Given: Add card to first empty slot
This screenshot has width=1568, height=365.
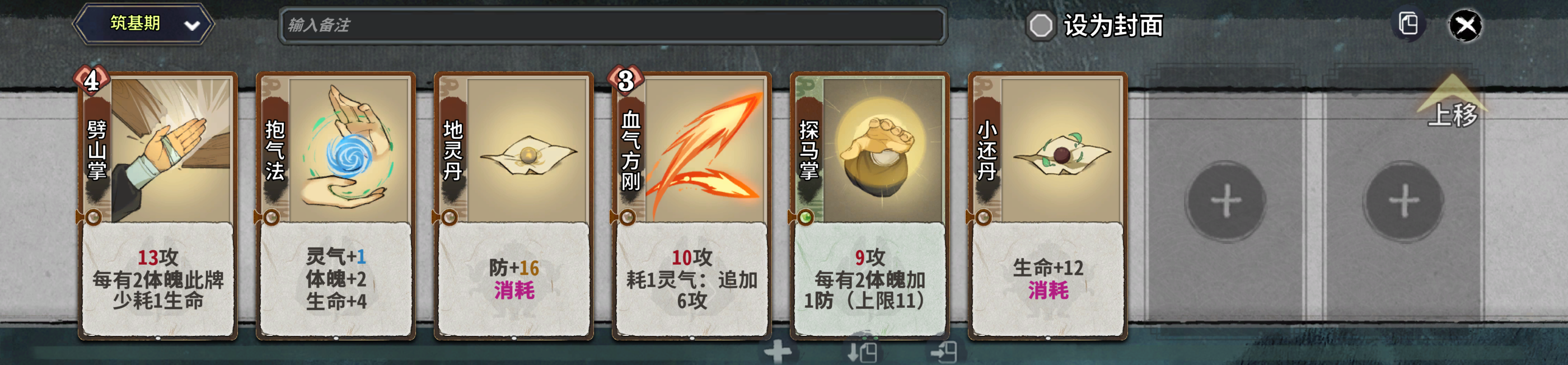Looking at the screenshot, I should (1226, 201).
